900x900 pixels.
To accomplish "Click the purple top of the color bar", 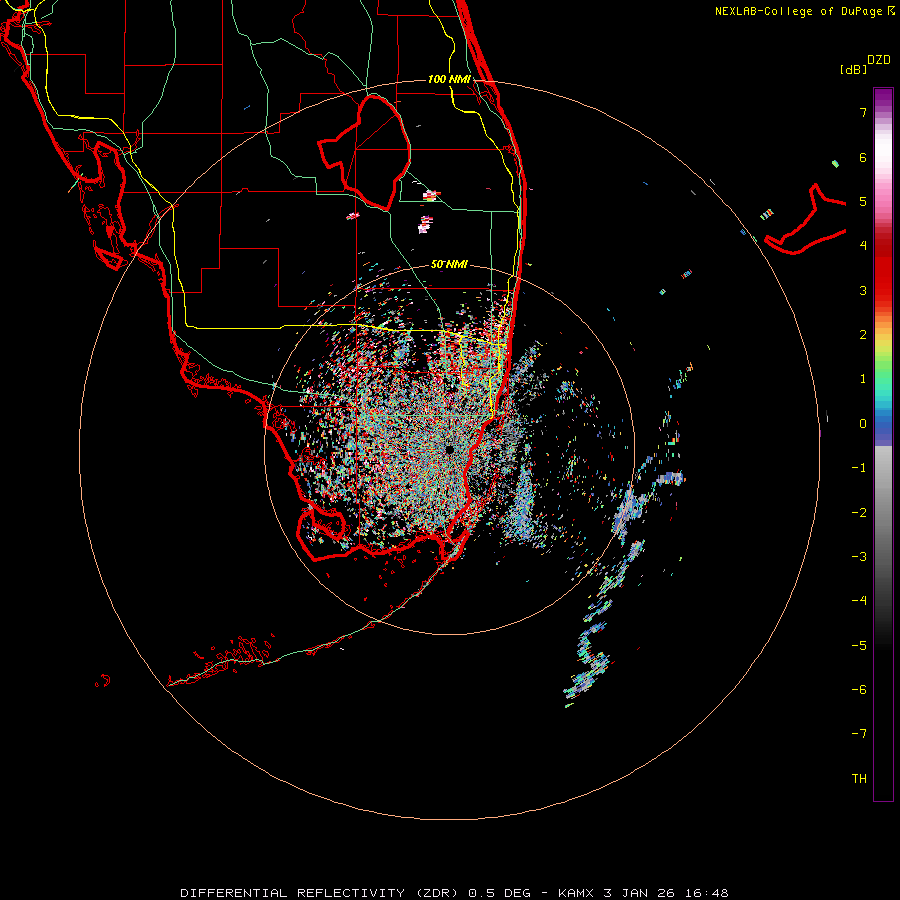I will [883, 98].
